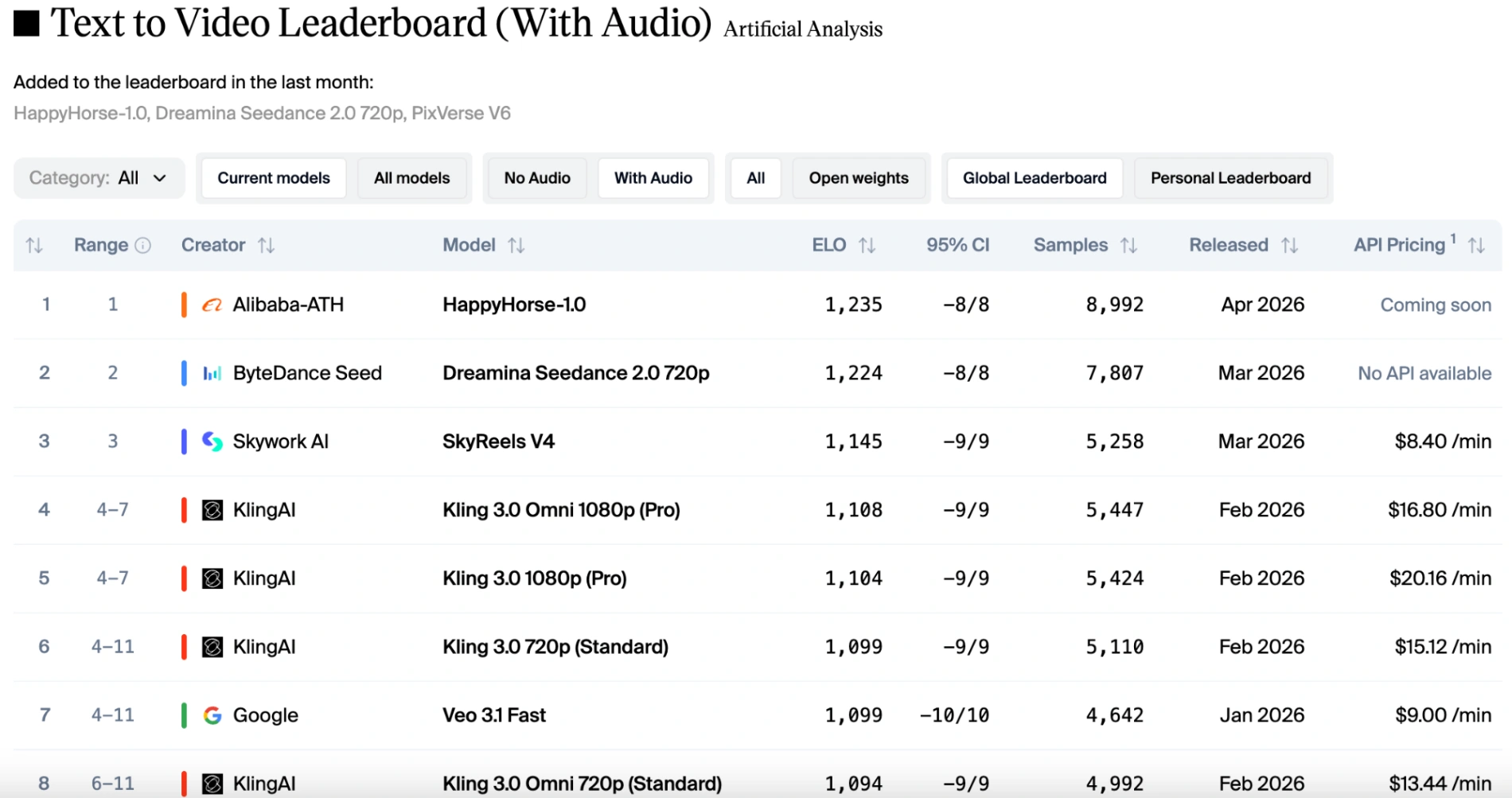
Task: Toggle the With Audio filter
Action: click(x=653, y=178)
